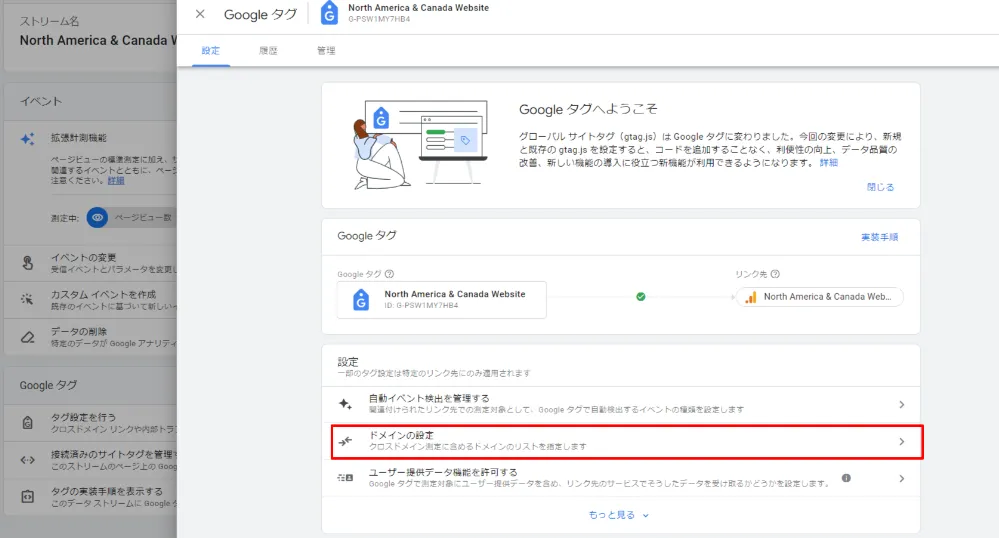This screenshot has height=538, width=999.
Task: Click the user-data icon for ユーザー提供データ機能を許可する
Action: pyautogui.click(x=345, y=477)
